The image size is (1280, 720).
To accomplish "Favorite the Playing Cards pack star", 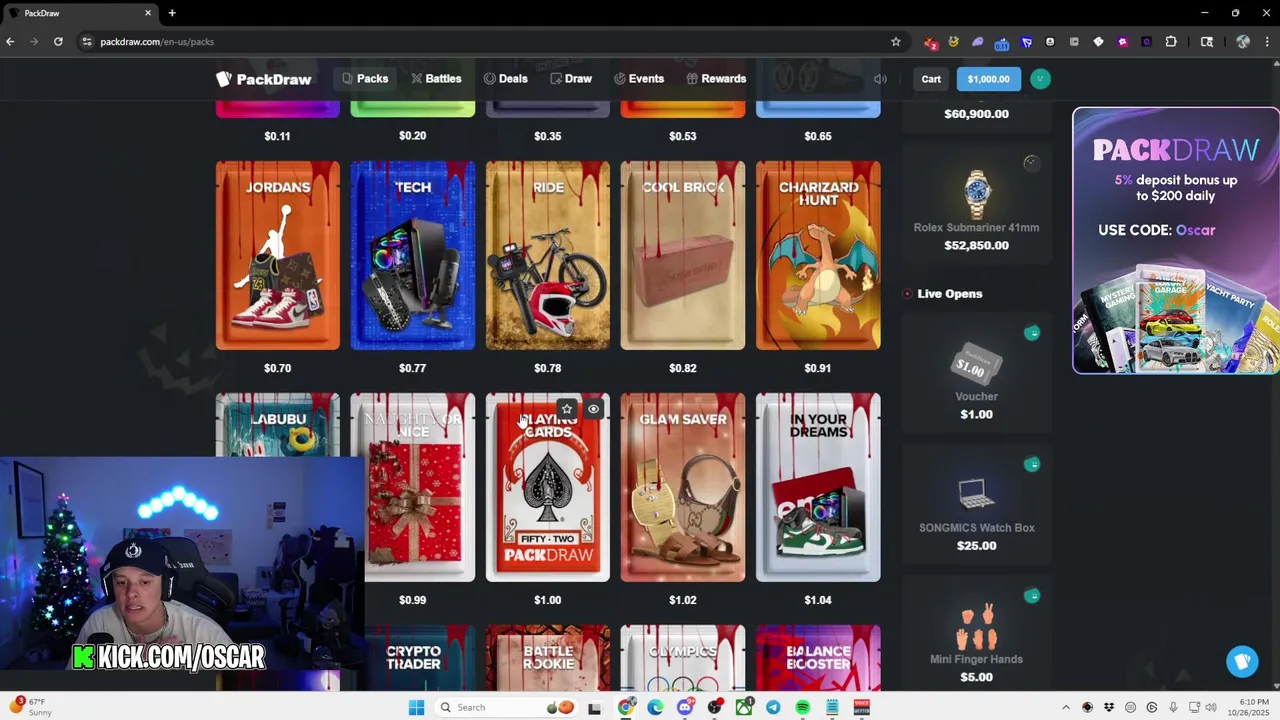I will coord(567,409).
